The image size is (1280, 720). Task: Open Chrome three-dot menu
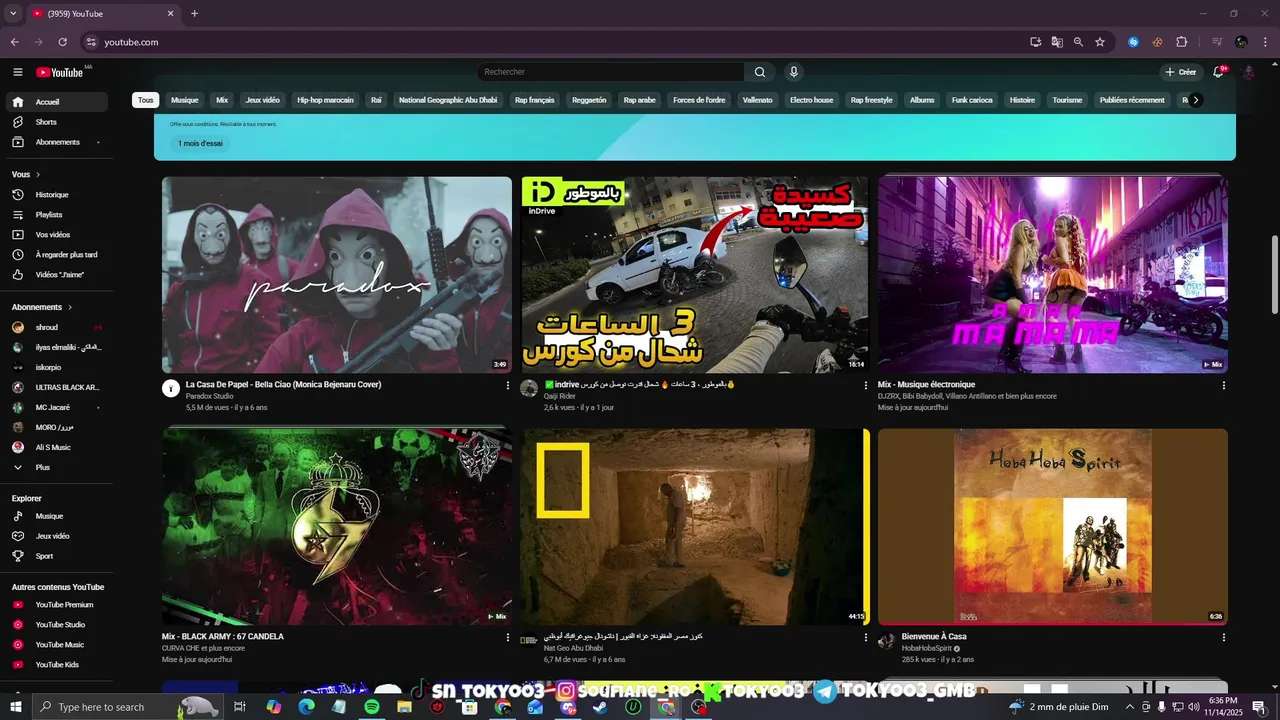pyautogui.click(x=1264, y=42)
